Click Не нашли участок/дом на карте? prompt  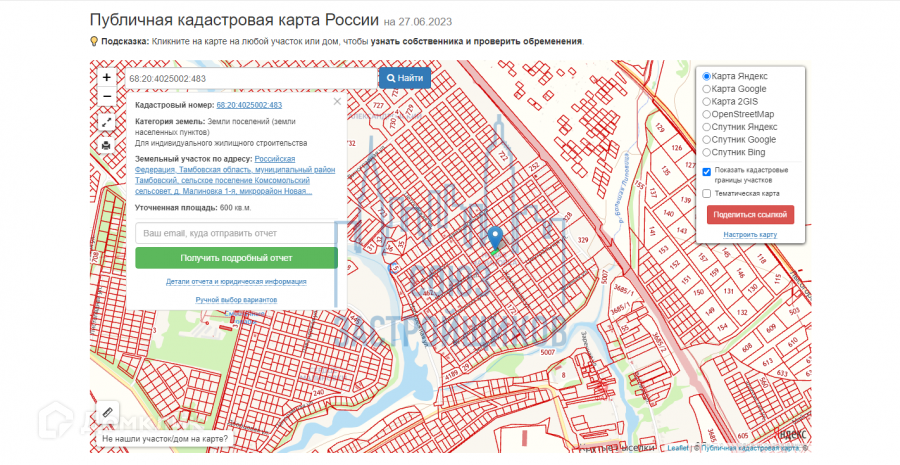click(165, 439)
